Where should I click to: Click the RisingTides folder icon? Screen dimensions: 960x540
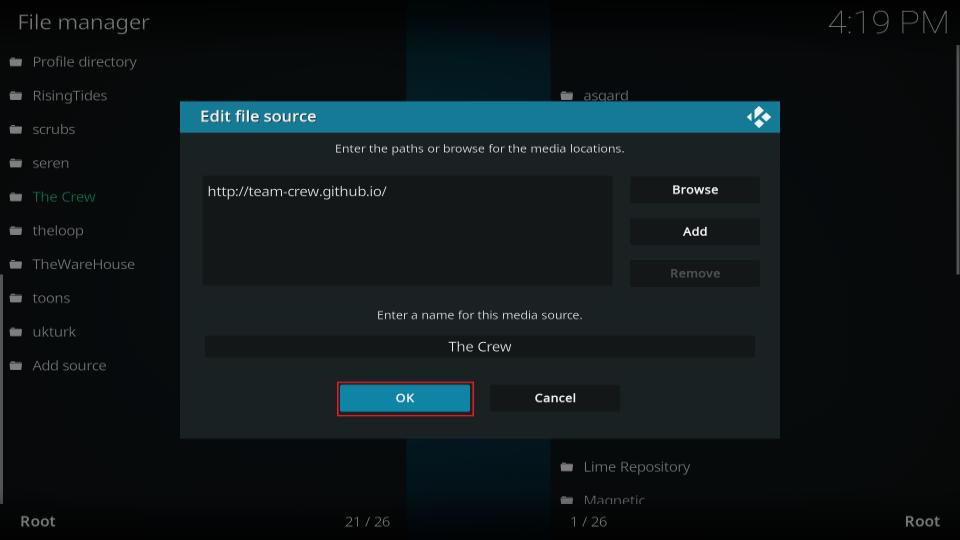pos(16,96)
